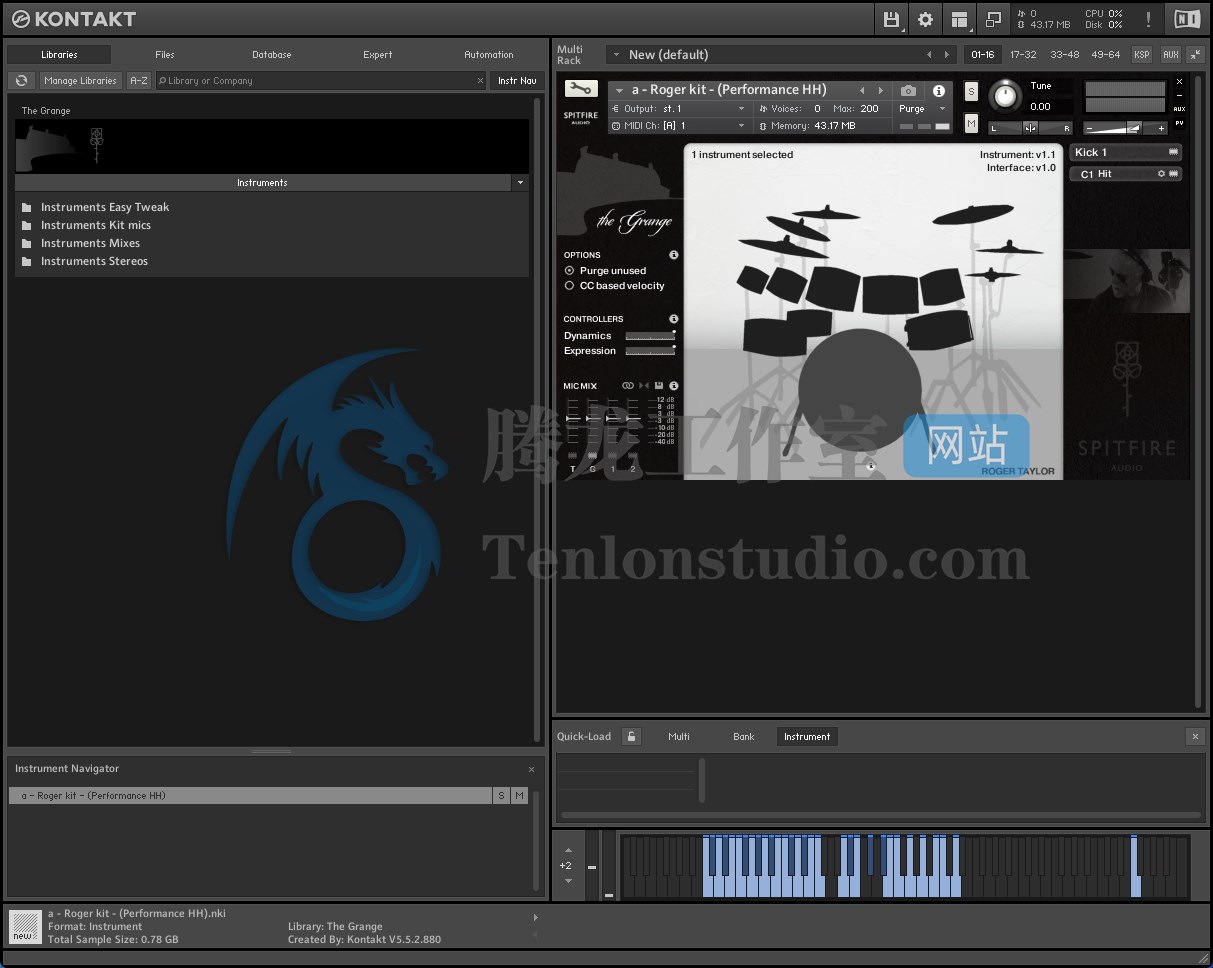Click the CONTROLLERS info icon

[674, 319]
